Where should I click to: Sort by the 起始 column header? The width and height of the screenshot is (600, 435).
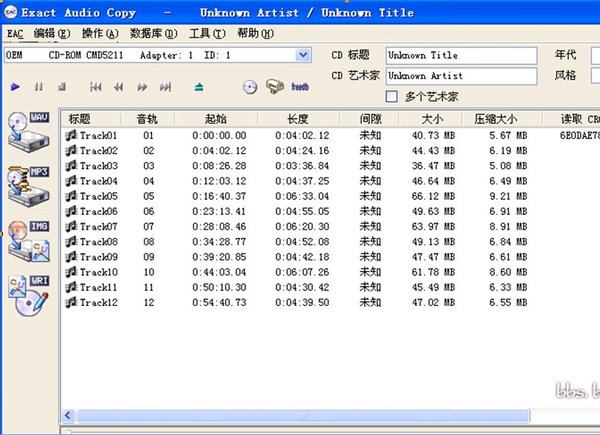point(216,119)
